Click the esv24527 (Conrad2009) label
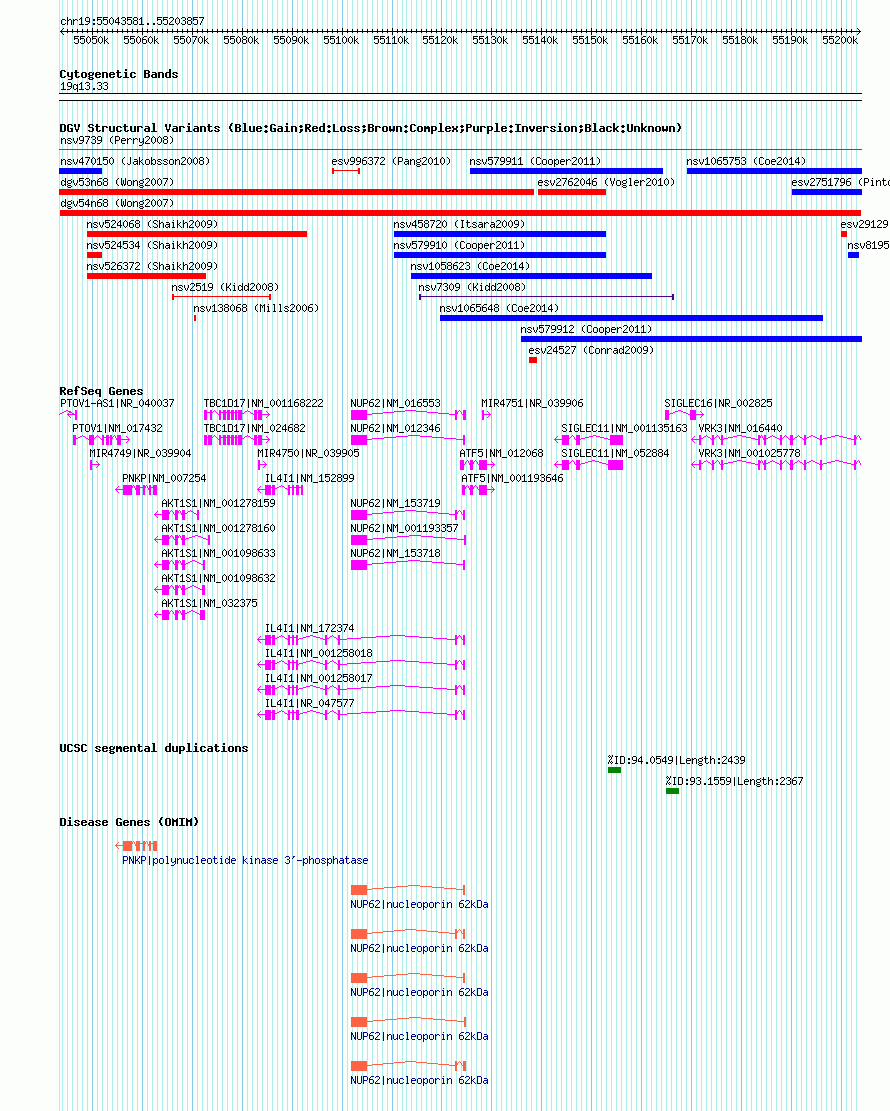The image size is (890, 1111). [591, 350]
